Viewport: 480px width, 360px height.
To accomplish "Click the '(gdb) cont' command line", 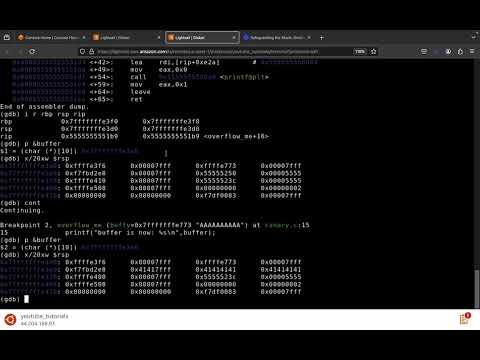I will click(20, 203).
